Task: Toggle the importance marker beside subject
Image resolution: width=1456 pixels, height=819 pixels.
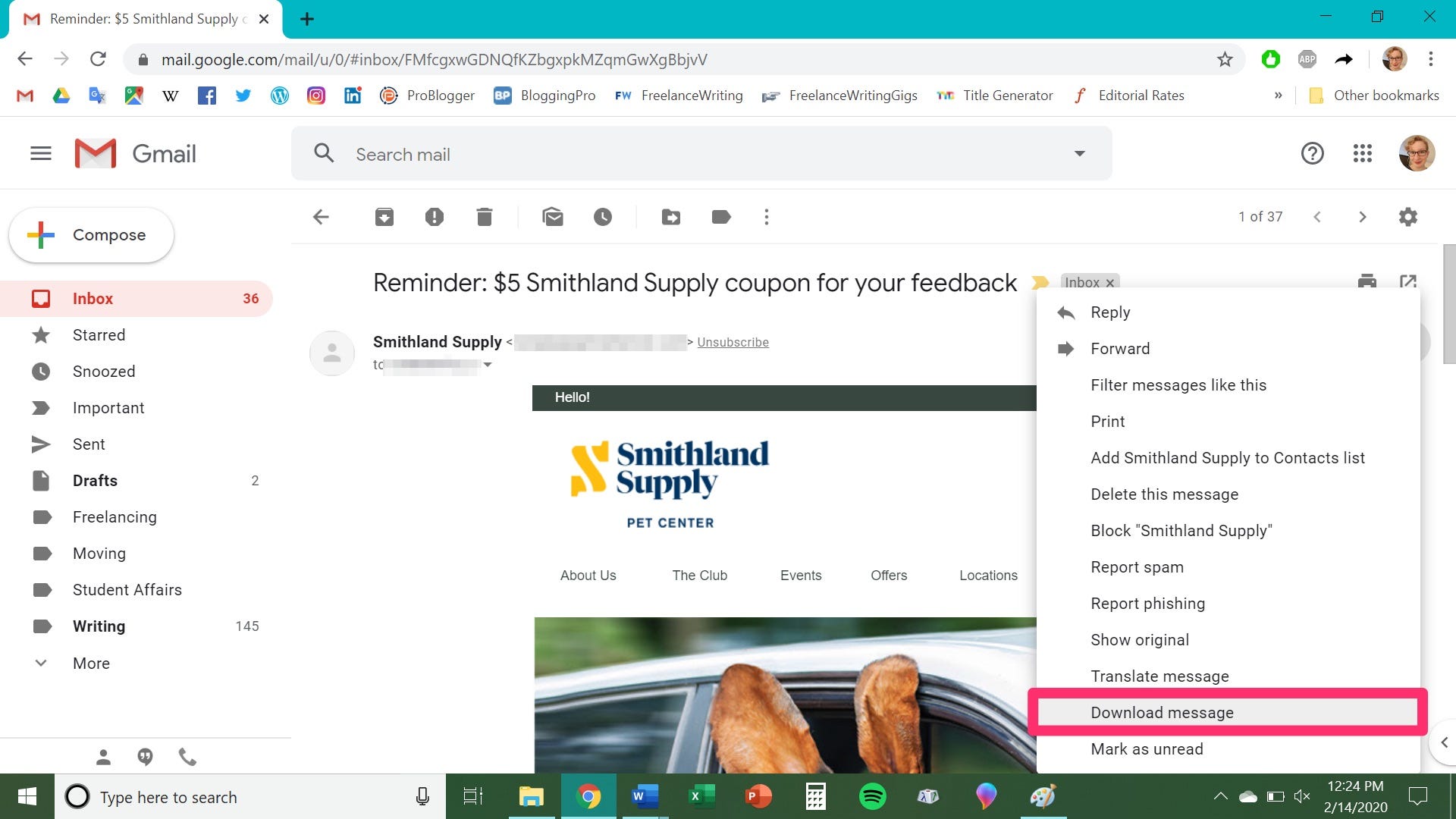Action: 1040,283
